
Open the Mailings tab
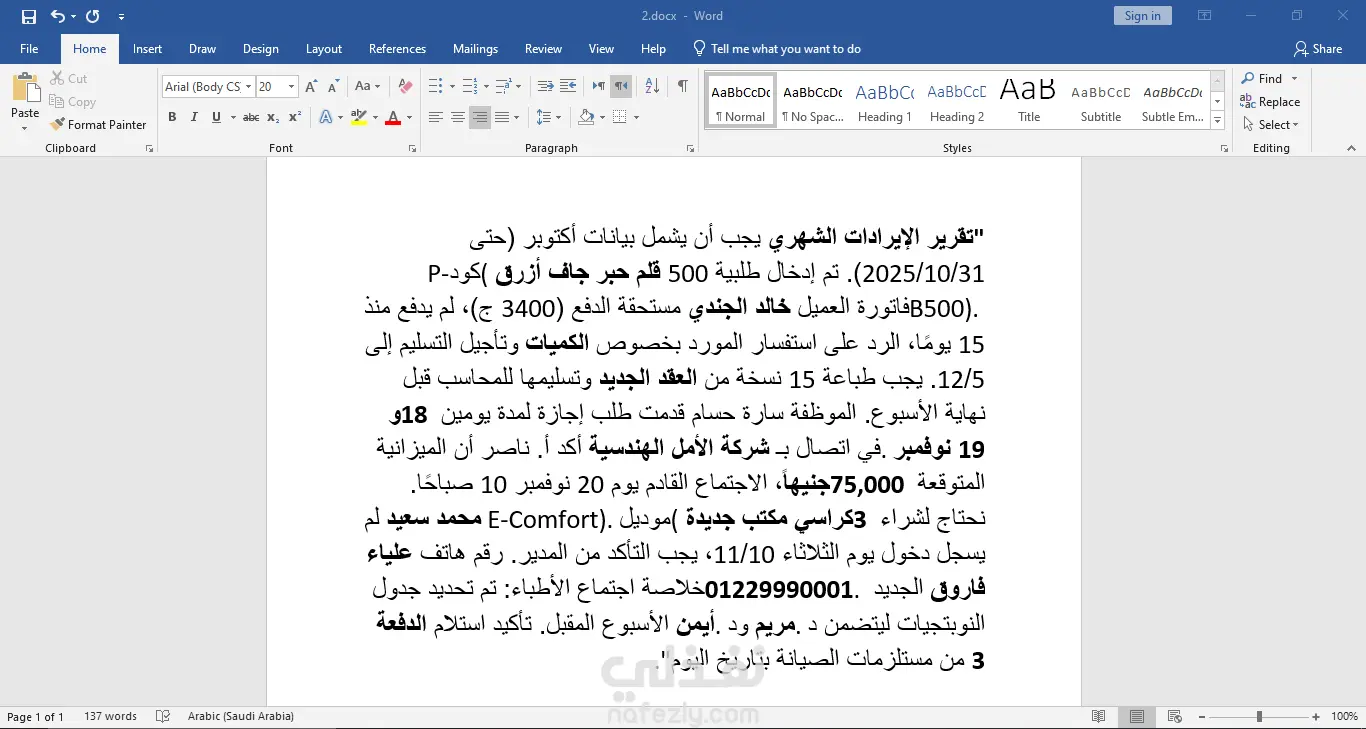tap(475, 49)
